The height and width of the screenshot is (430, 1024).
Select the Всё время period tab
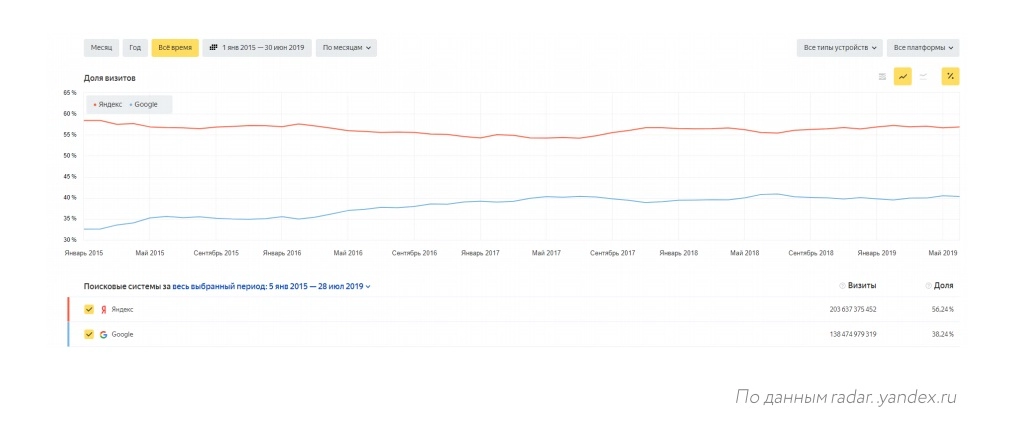pos(175,48)
